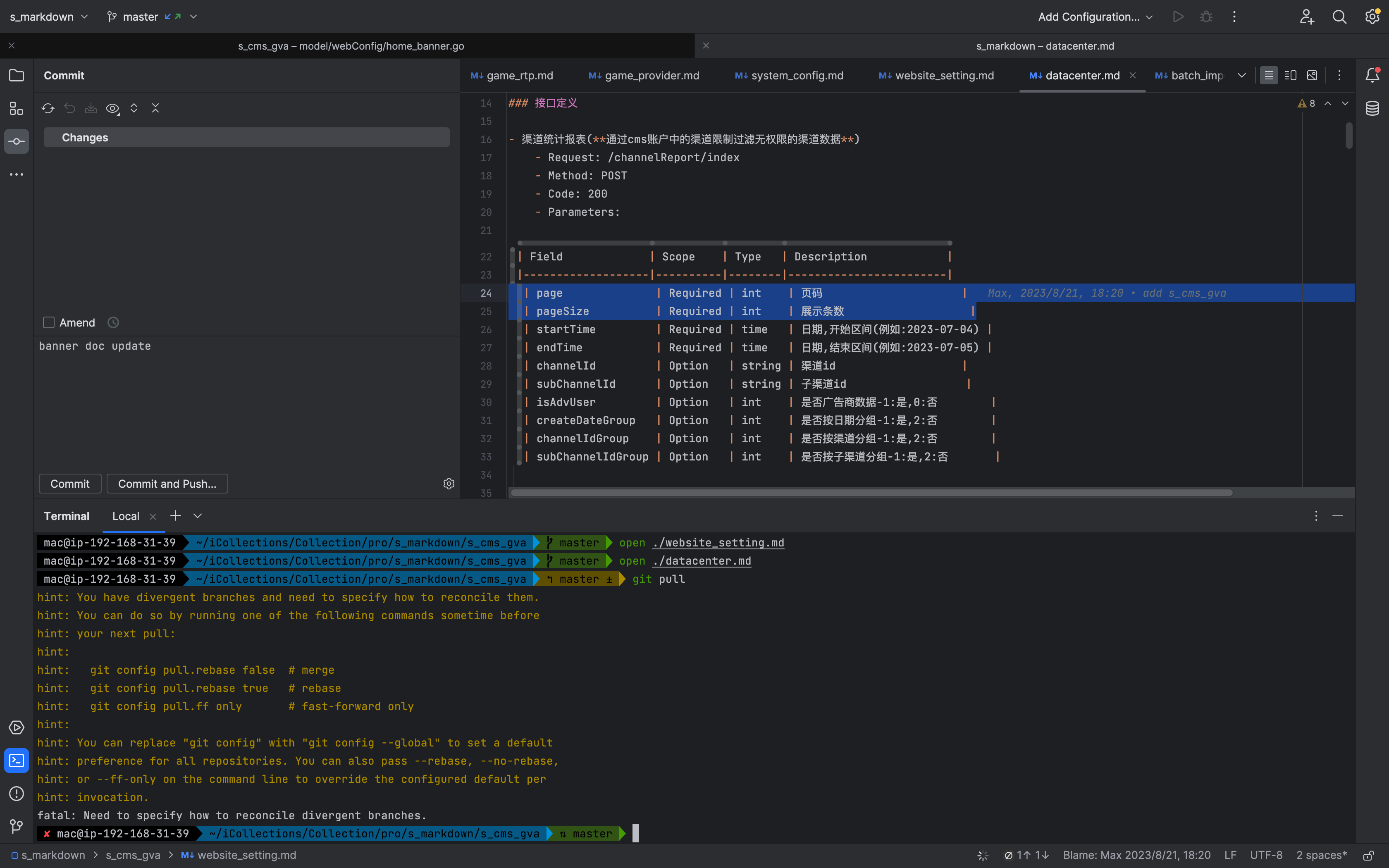Viewport: 1389px width, 868px height.
Task: Click the Commit button in source control
Action: [69, 484]
